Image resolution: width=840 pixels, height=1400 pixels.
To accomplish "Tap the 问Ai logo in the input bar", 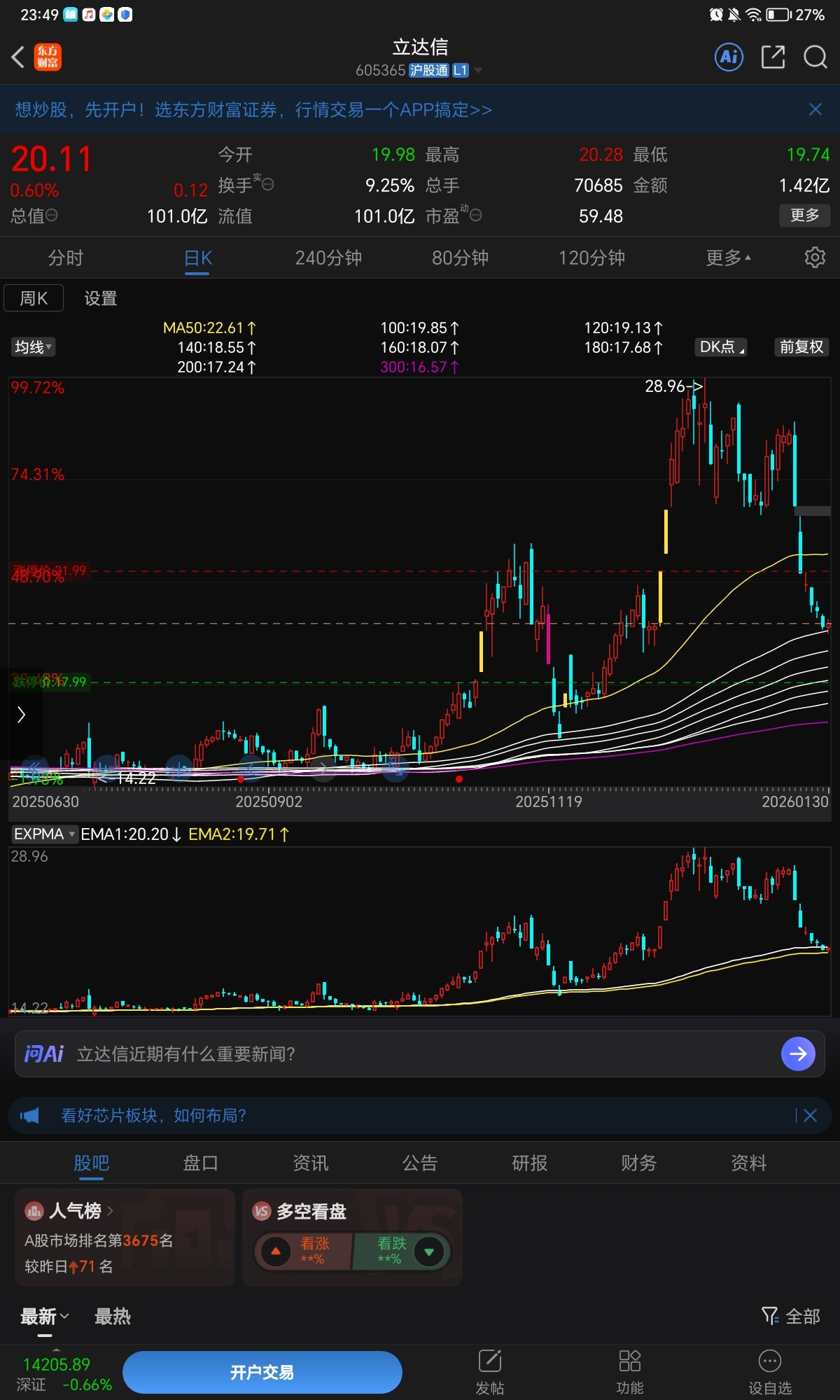I will [x=43, y=1053].
